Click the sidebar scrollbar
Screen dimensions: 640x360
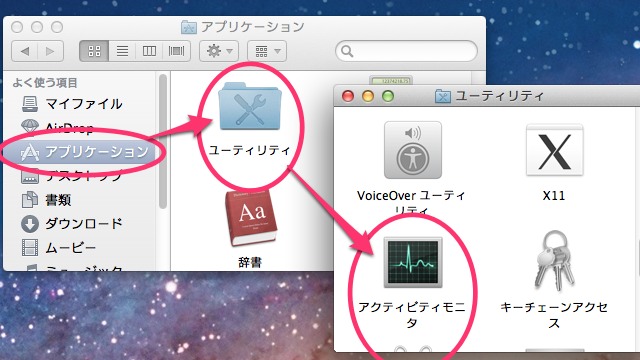pyautogui.click(x=163, y=142)
